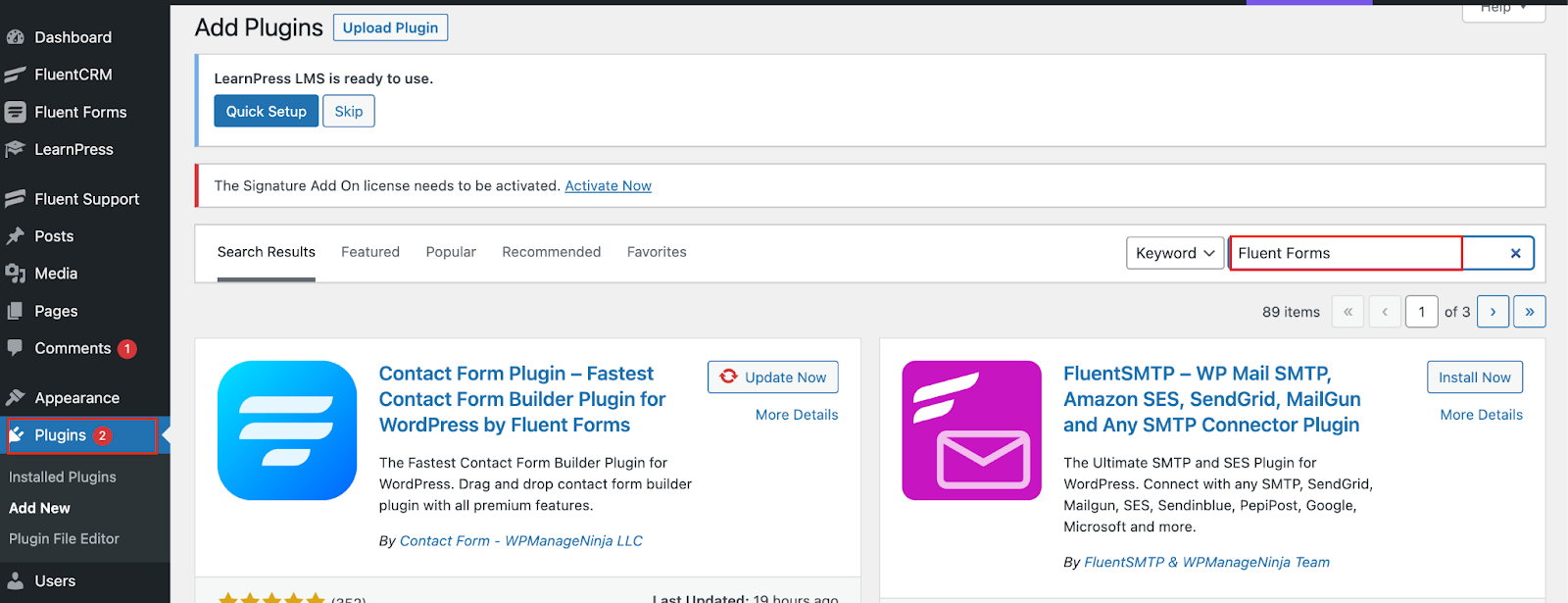This screenshot has width=1568, height=603.
Task: Click the Comments notification badge 1
Action: pos(126,349)
